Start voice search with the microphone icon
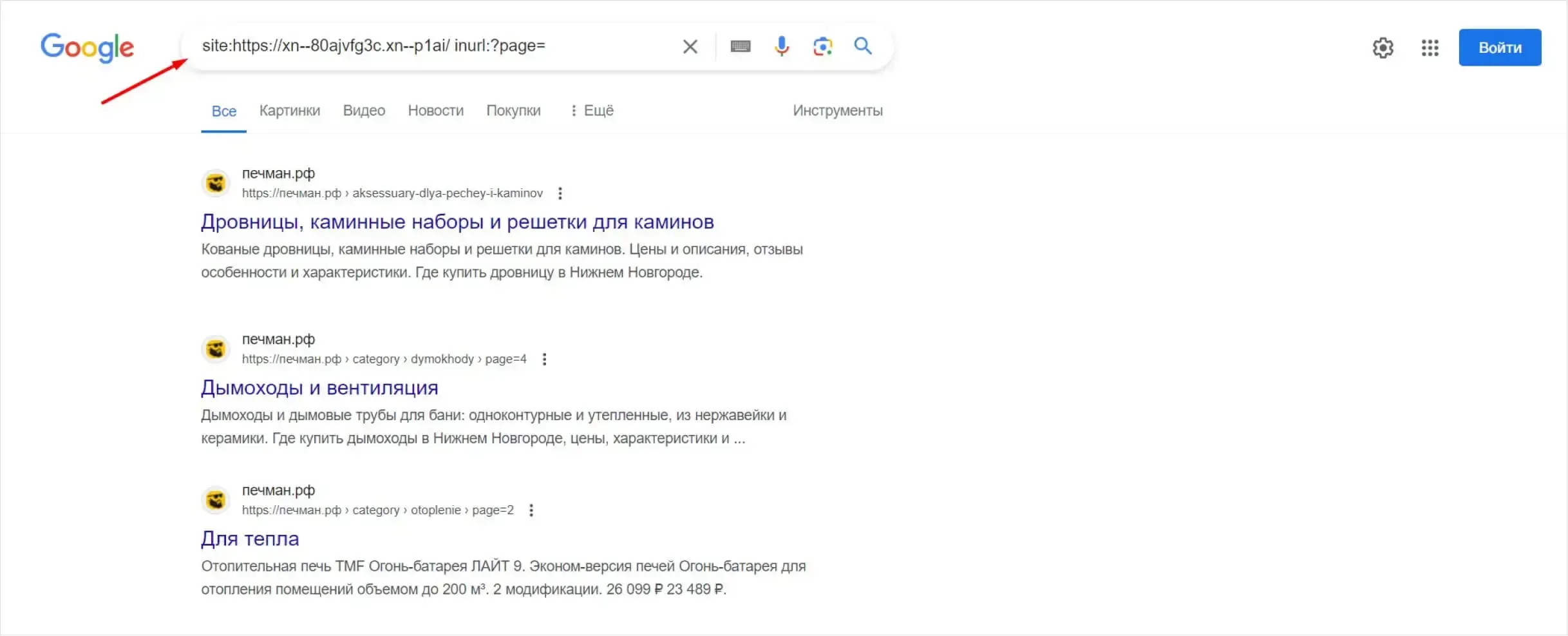 point(782,46)
